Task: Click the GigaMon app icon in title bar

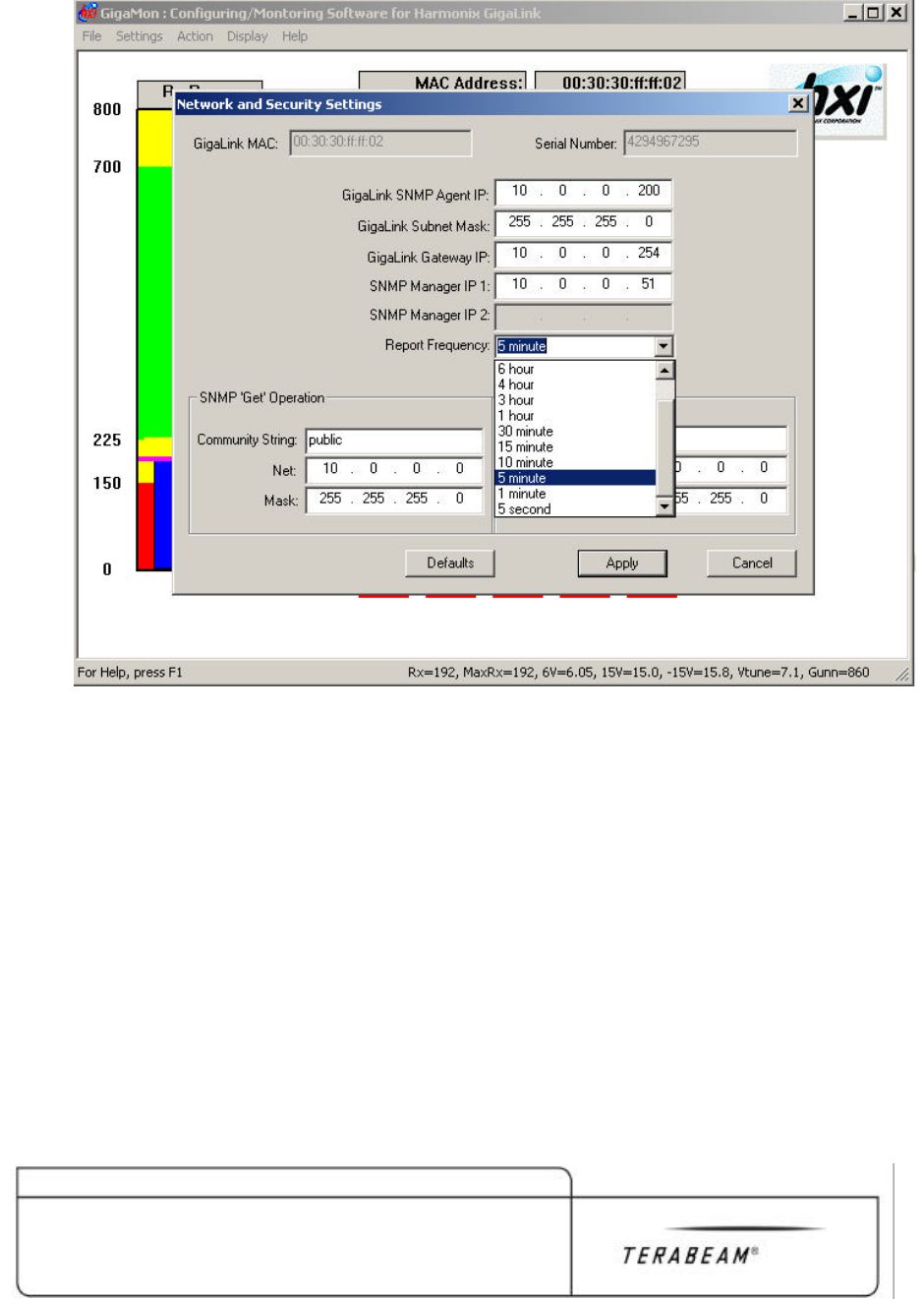Action: point(87,13)
